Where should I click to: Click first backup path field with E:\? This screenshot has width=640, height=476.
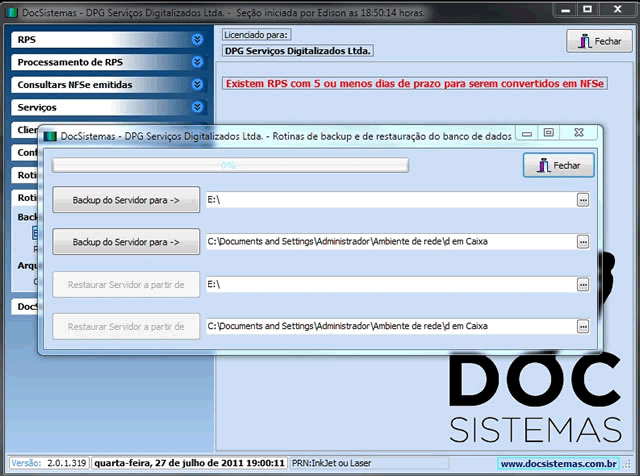pyautogui.click(x=391, y=200)
